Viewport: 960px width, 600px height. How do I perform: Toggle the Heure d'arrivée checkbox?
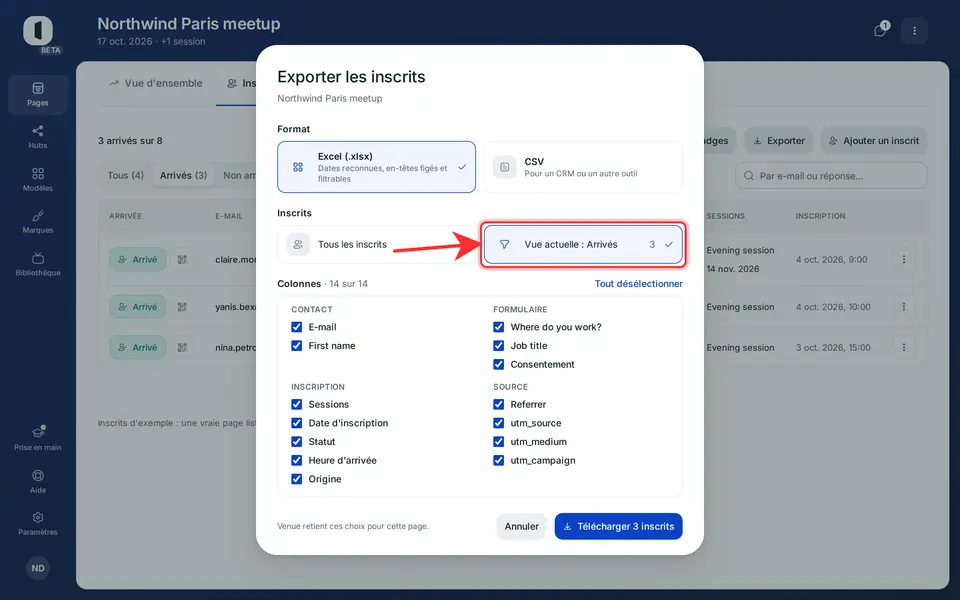coord(296,460)
